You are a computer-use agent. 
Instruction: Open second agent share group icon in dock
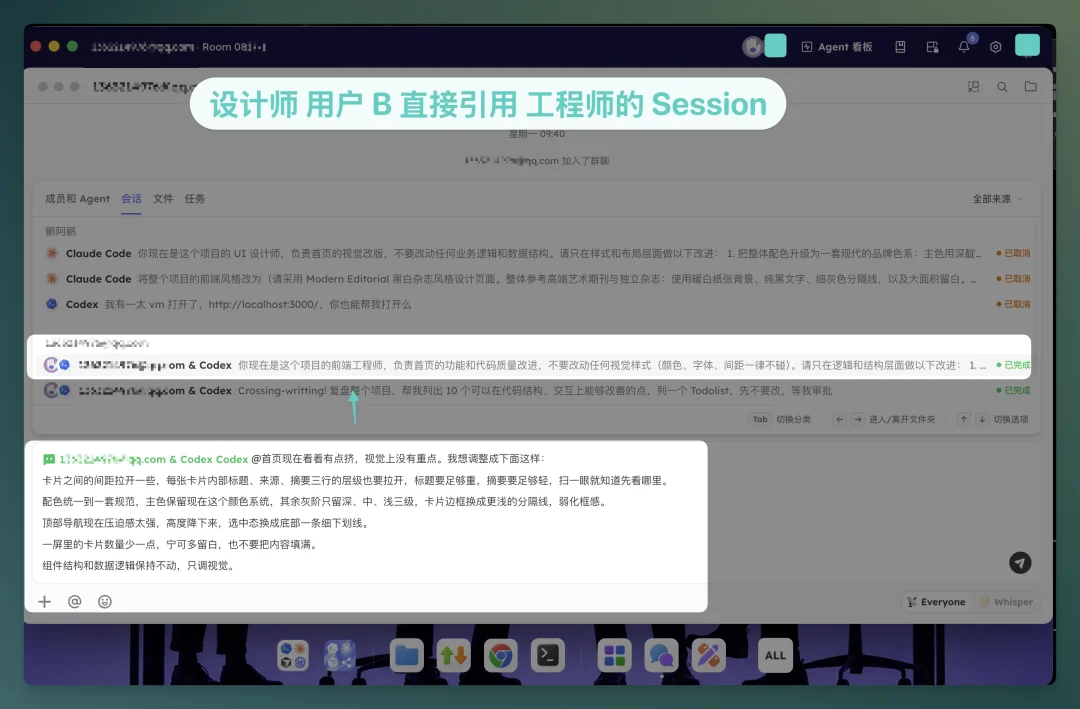tap(339, 655)
